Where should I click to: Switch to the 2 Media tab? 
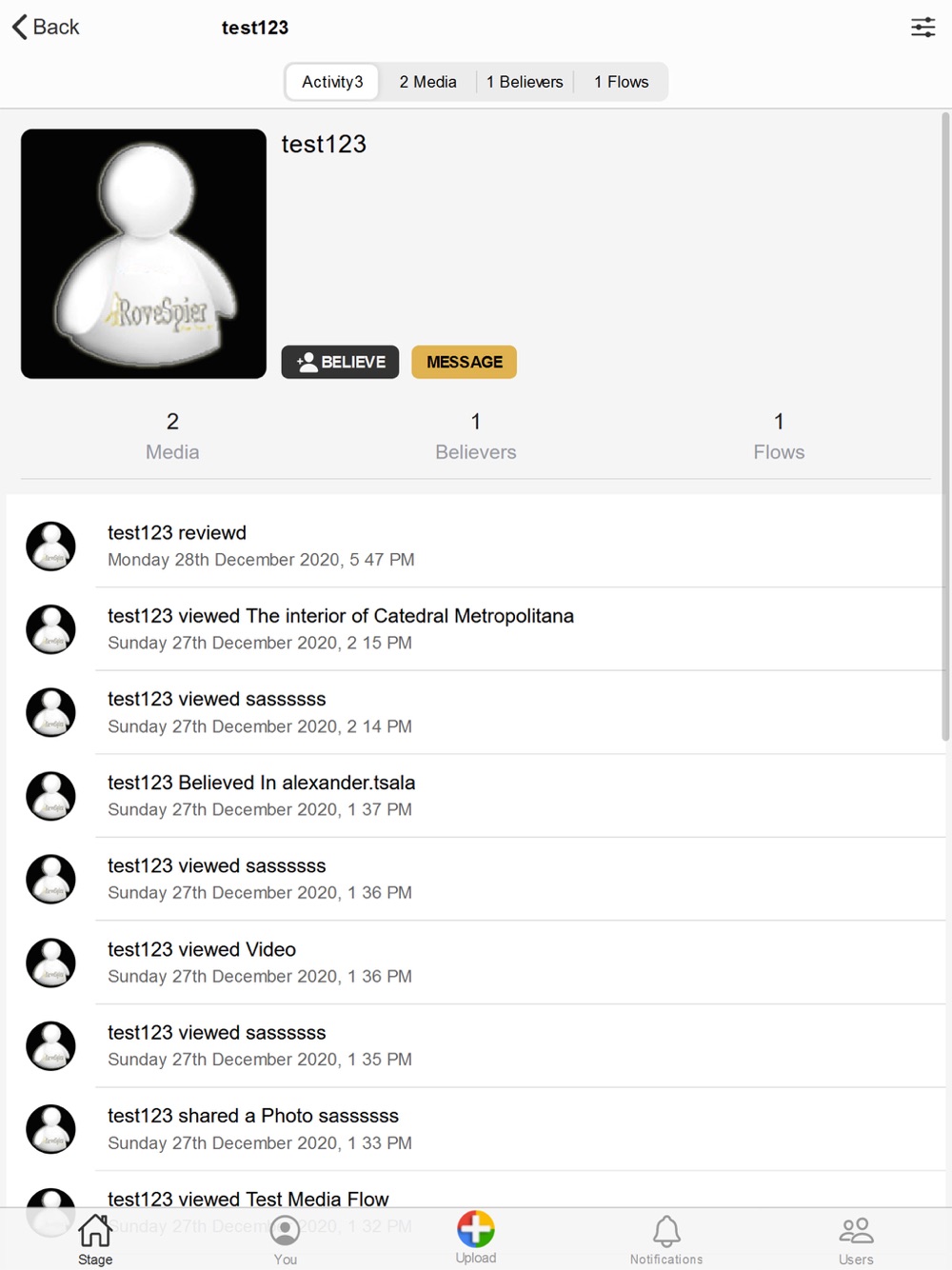click(427, 82)
